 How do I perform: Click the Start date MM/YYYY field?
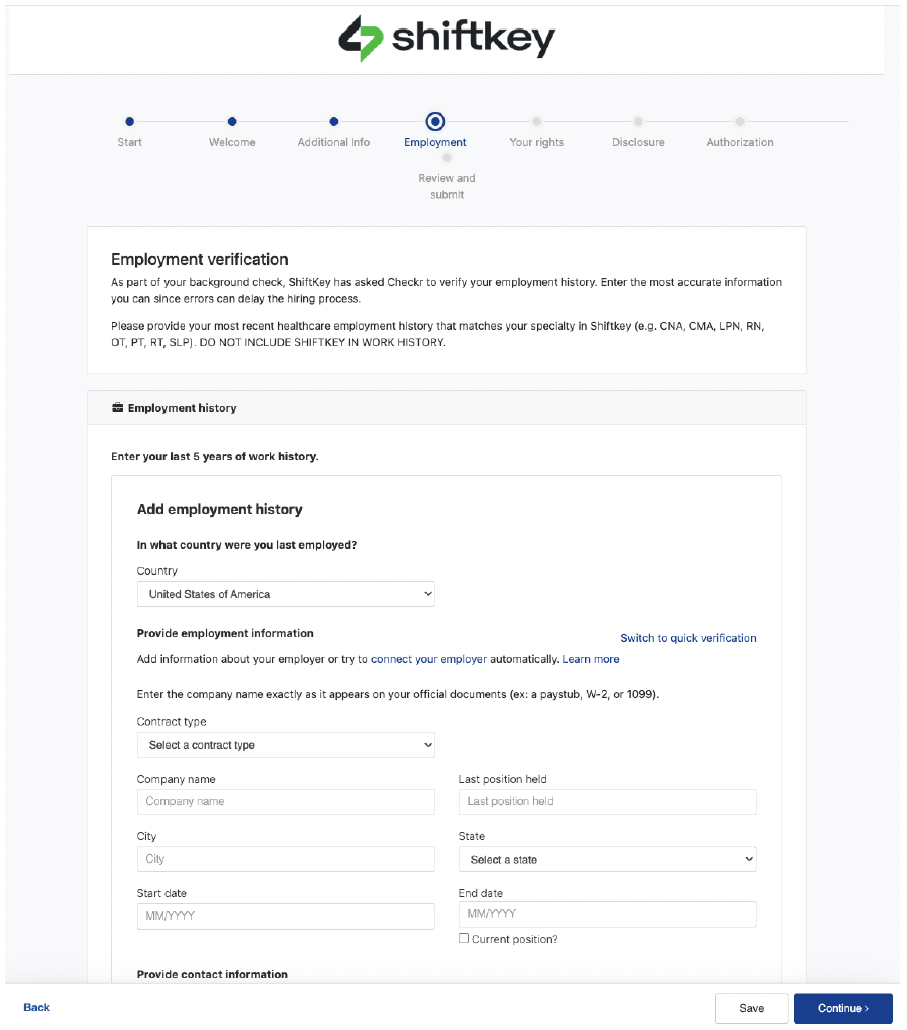(286, 916)
